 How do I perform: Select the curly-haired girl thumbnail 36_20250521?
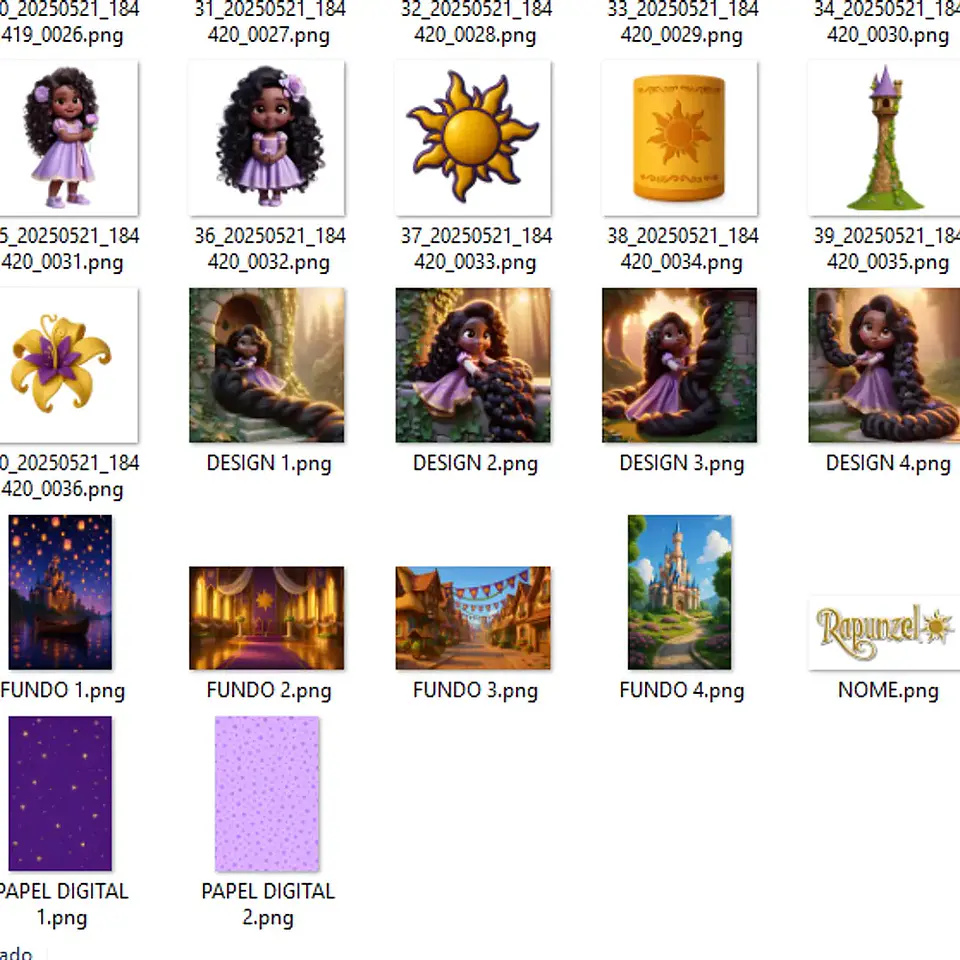pos(267,138)
